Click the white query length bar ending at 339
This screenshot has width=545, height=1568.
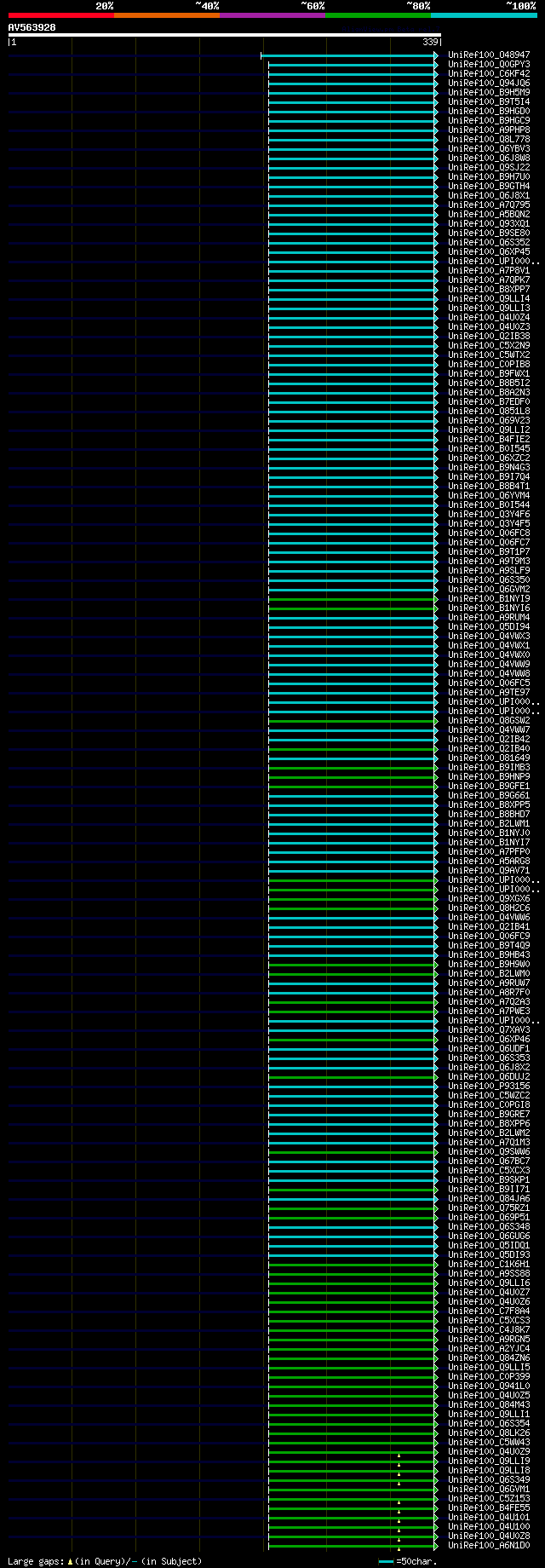click(225, 35)
